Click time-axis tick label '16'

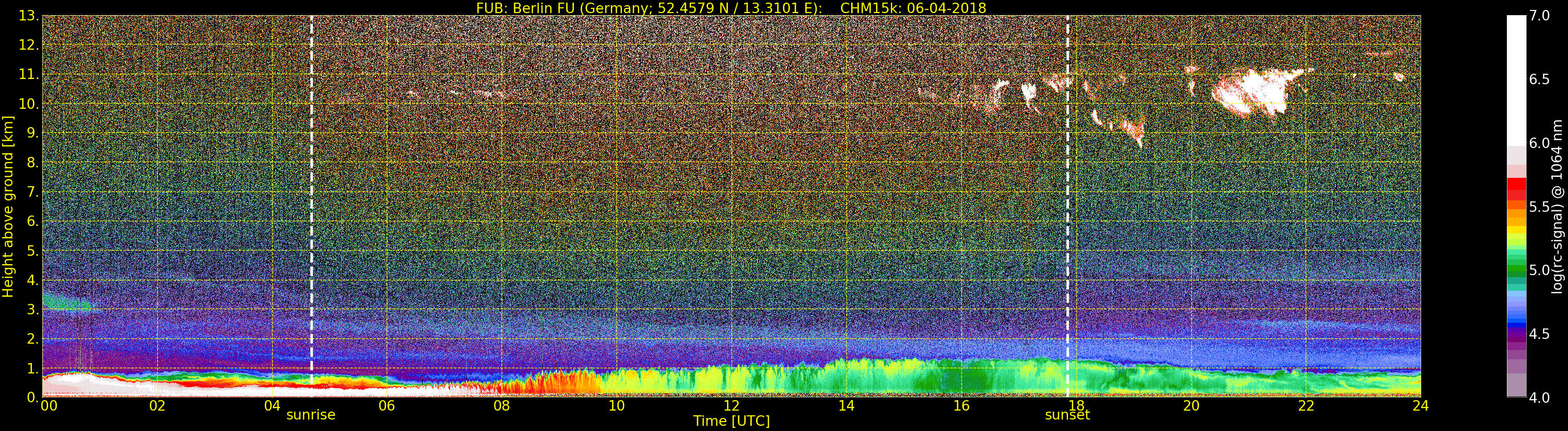(961, 406)
